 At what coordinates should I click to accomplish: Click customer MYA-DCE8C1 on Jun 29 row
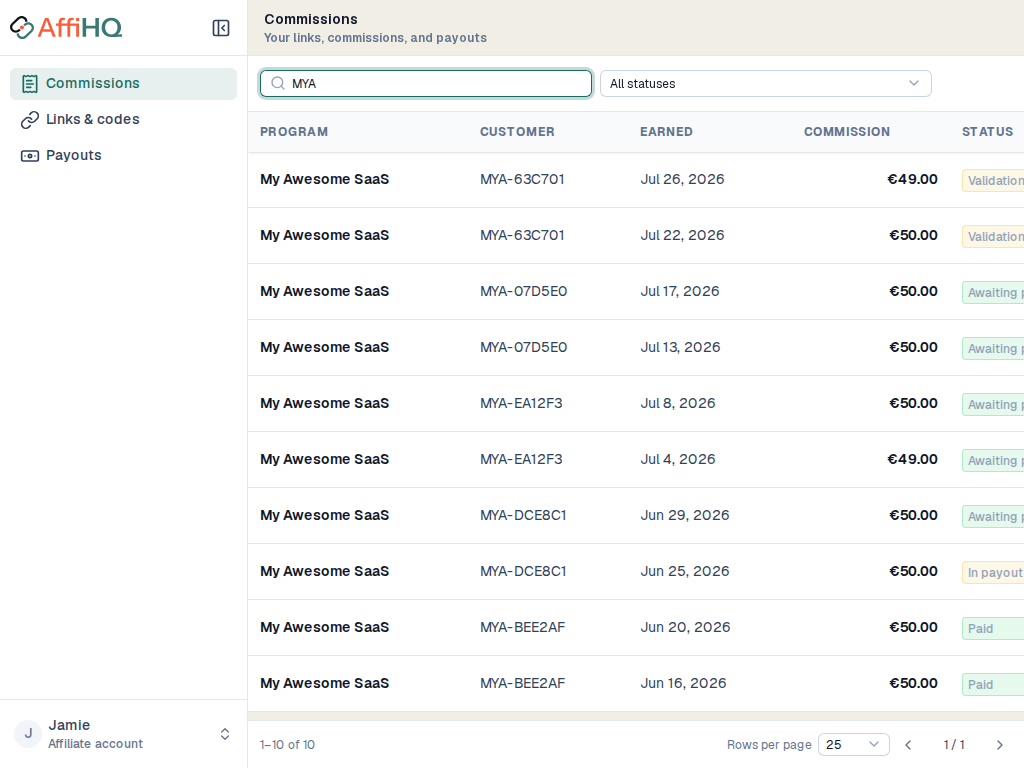523,515
